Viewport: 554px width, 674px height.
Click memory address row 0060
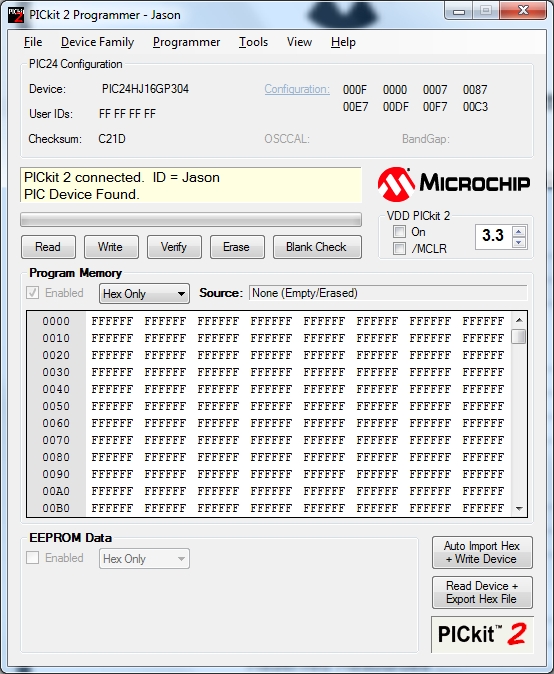click(x=56, y=423)
